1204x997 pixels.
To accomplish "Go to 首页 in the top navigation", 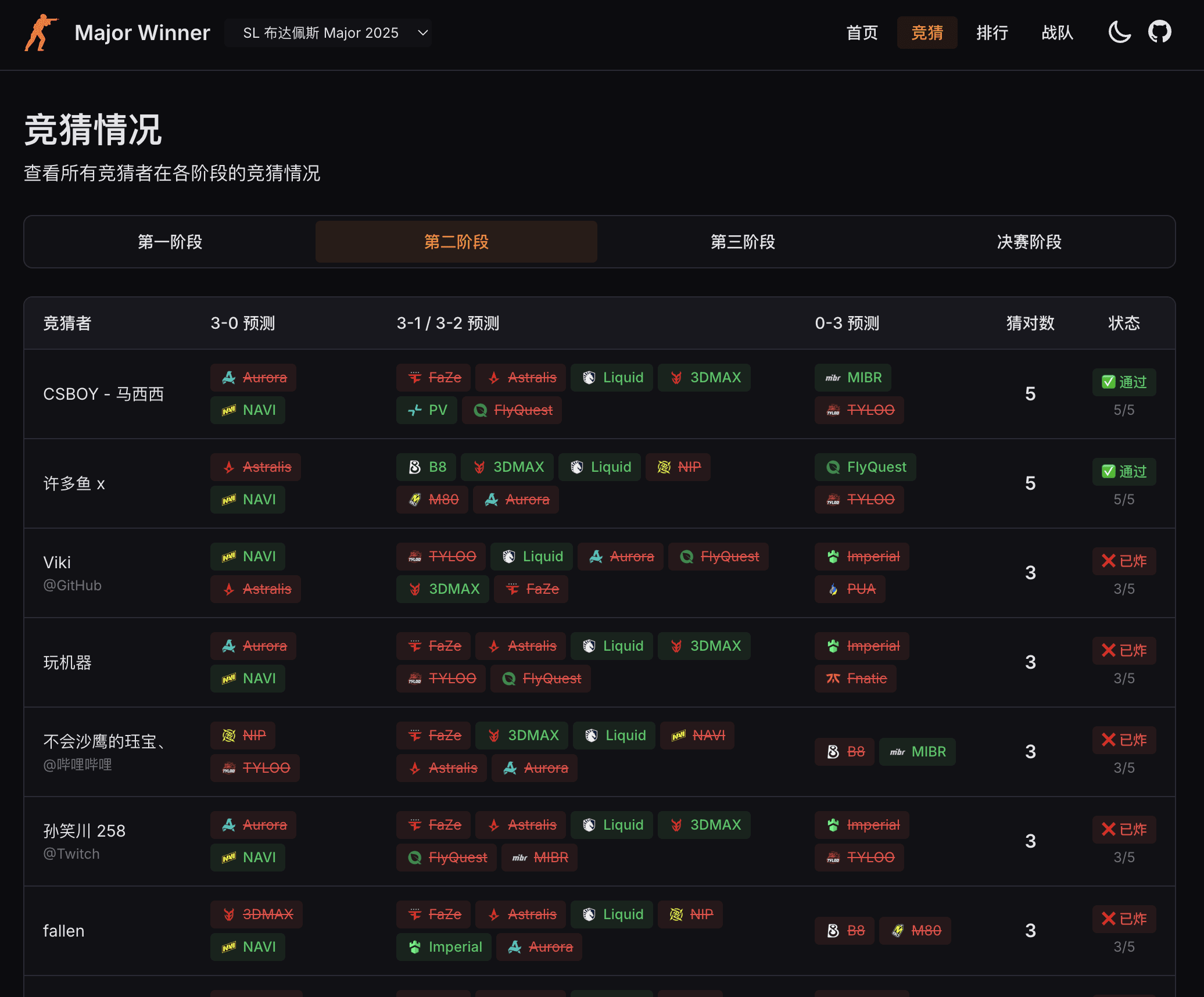I will click(862, 33).
